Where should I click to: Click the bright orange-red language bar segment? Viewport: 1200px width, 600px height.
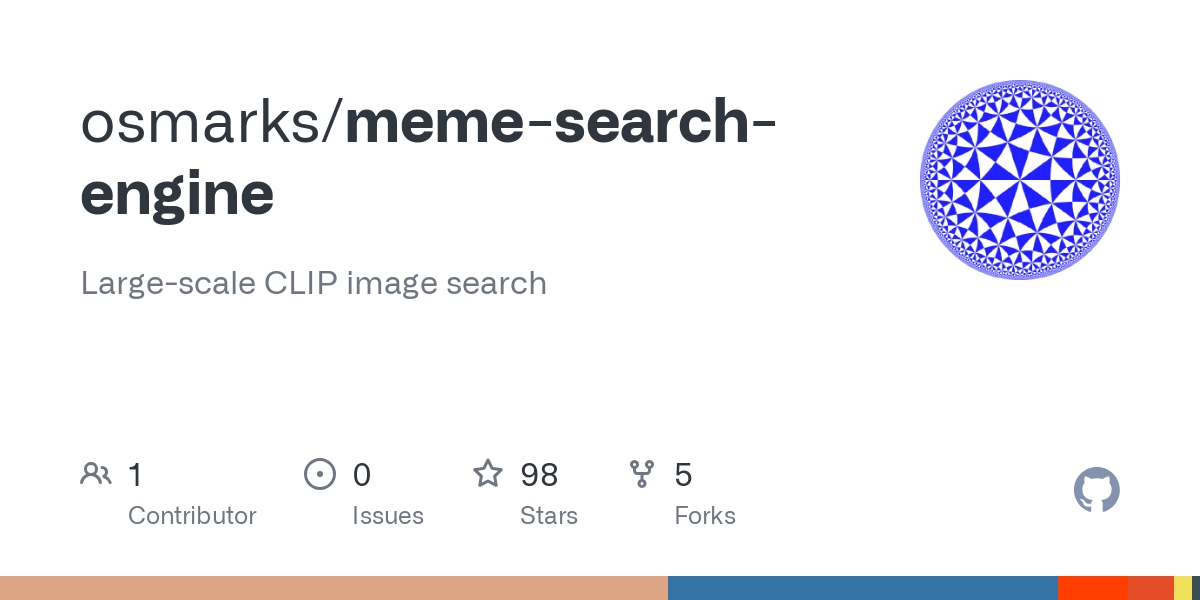coord(1093,588)
